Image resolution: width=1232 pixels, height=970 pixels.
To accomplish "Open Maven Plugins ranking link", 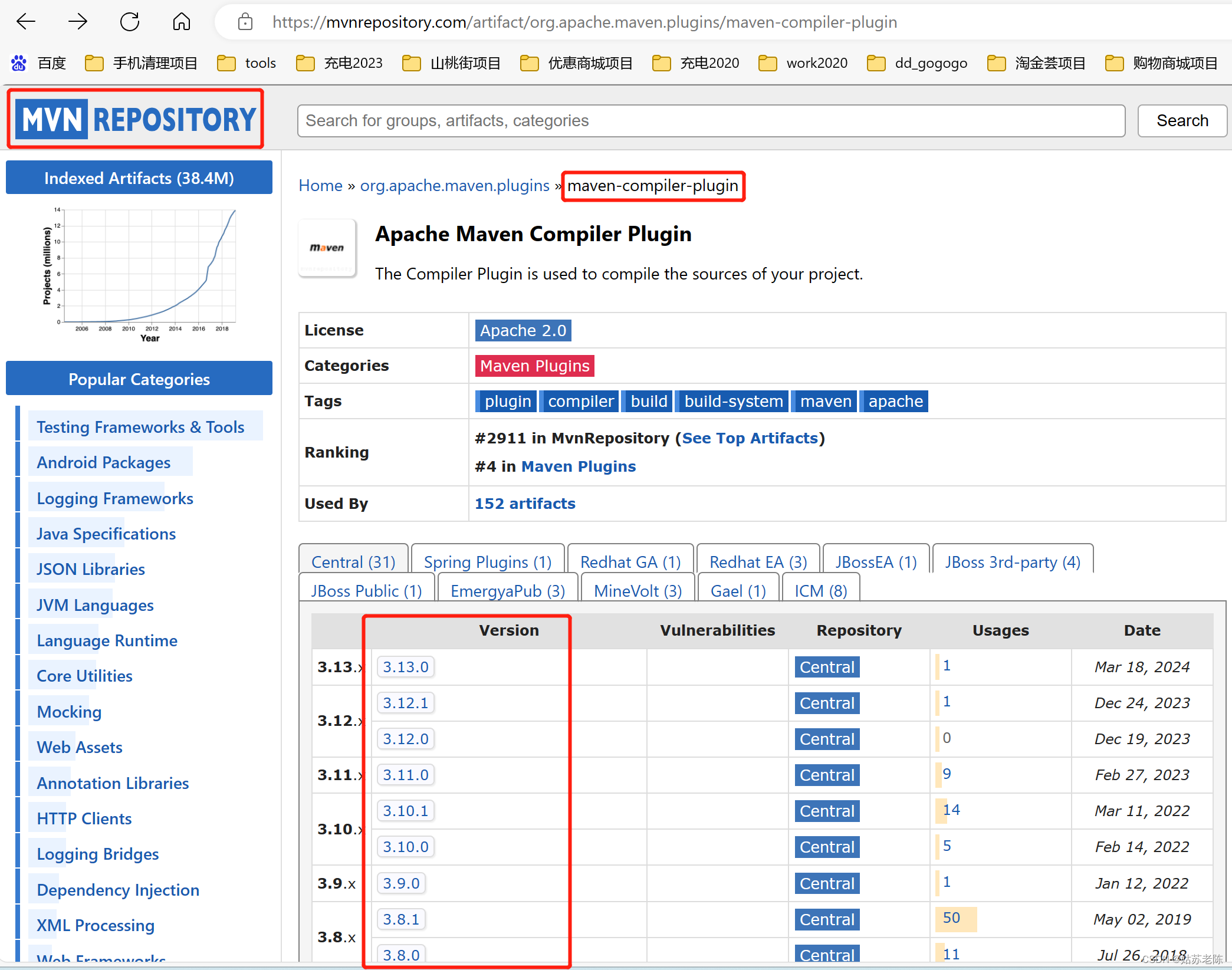I will click(x=578, y=466).
